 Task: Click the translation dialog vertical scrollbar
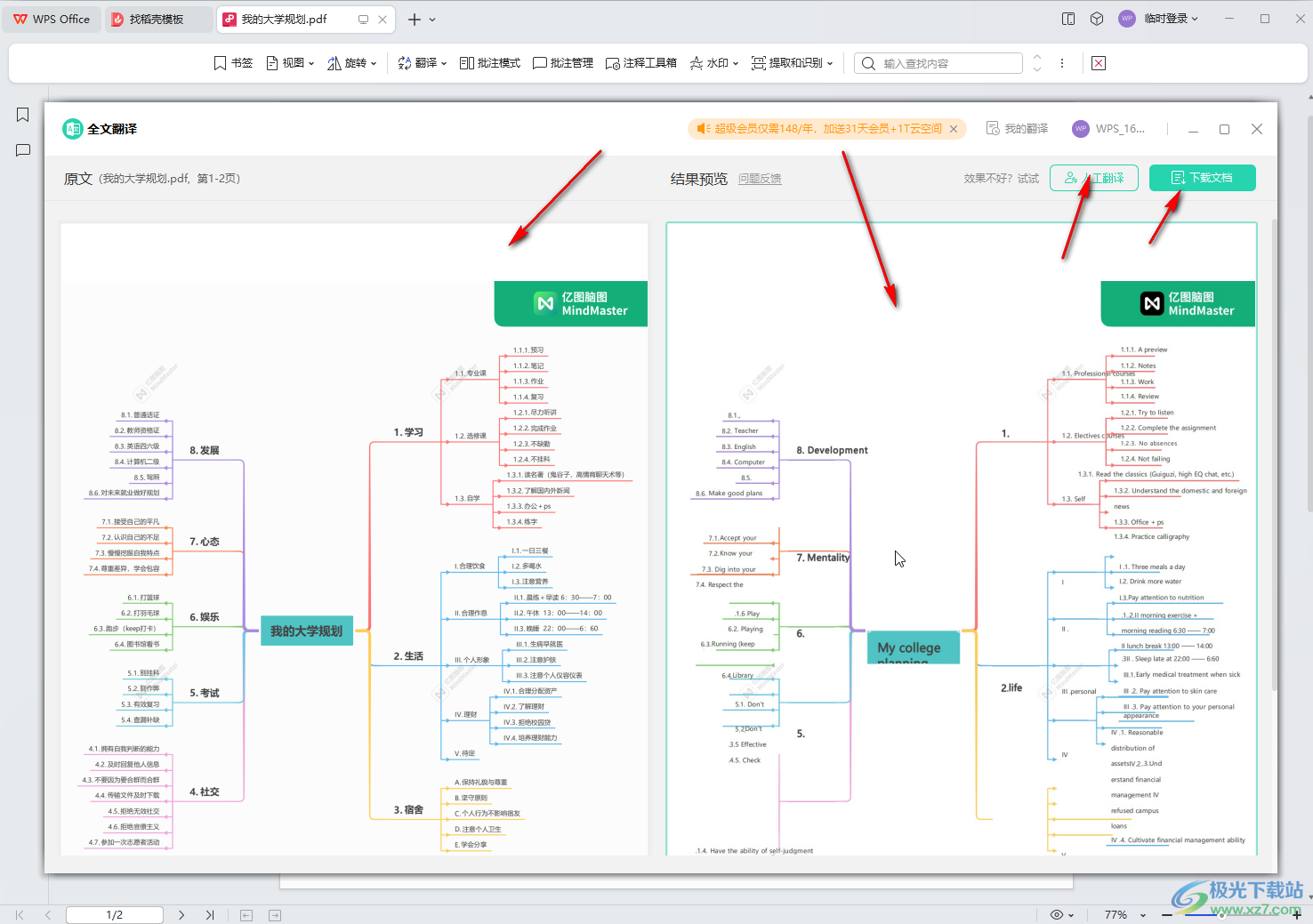coord(1274,454)
